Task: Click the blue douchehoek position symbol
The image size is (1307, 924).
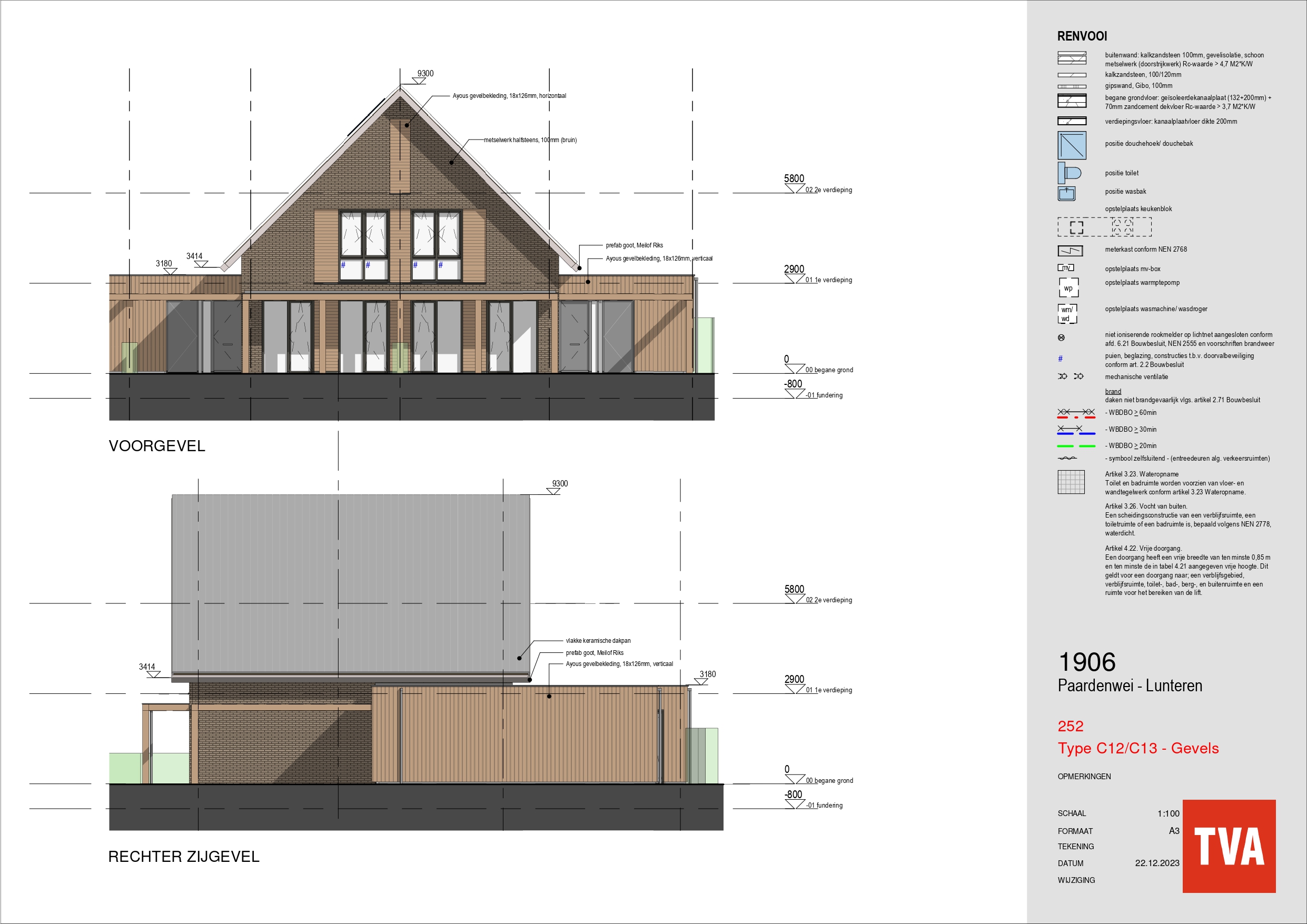Action: pyautogui.click(x=1072, y=145)
